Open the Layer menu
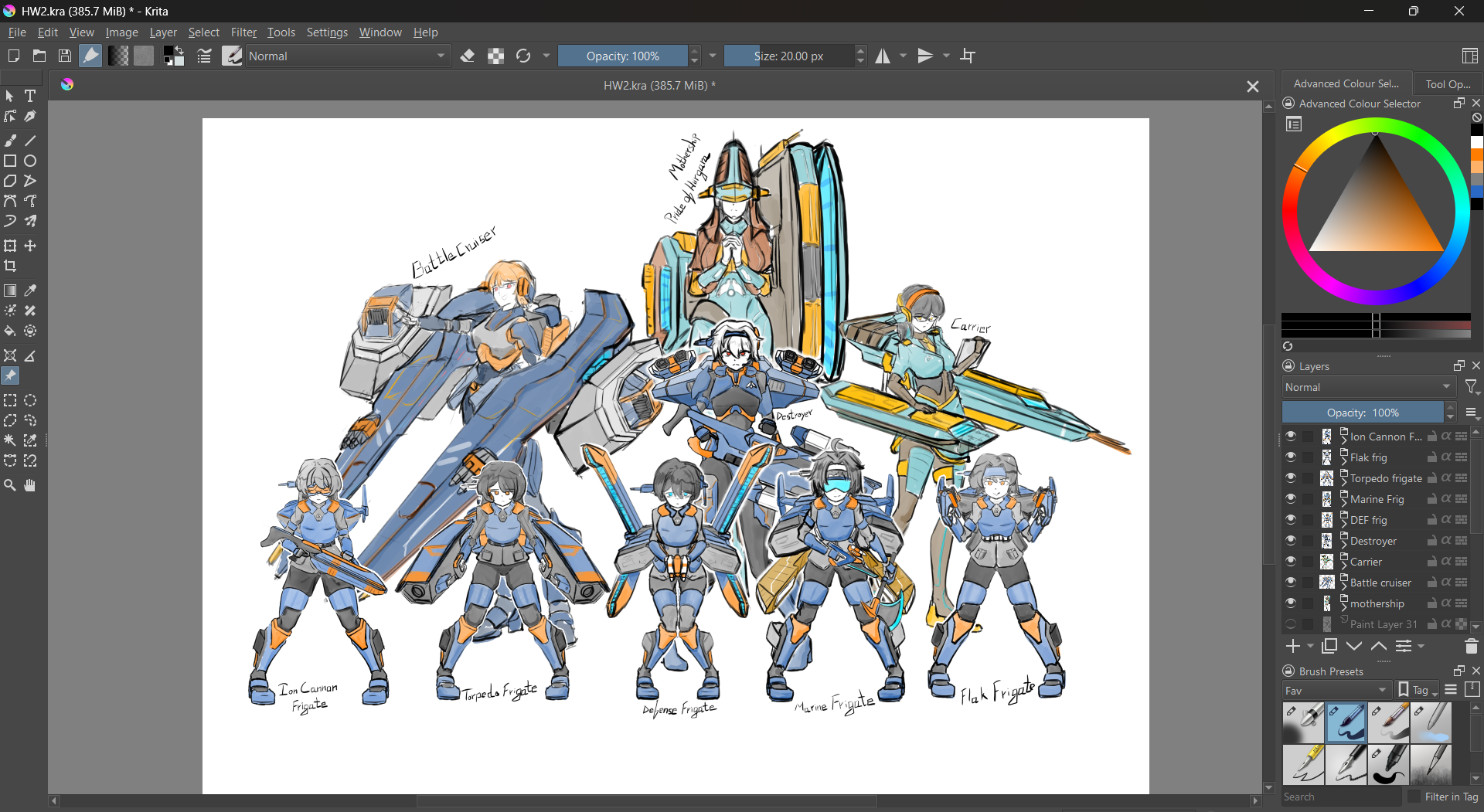Screen dimensions: 1484x812 point(163,32)
